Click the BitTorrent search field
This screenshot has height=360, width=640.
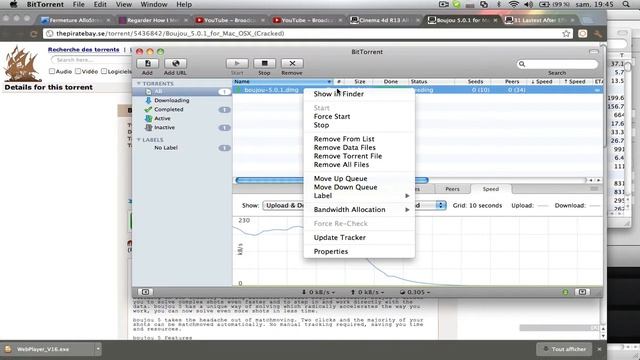pyautogui.click(x=557, y=64)
